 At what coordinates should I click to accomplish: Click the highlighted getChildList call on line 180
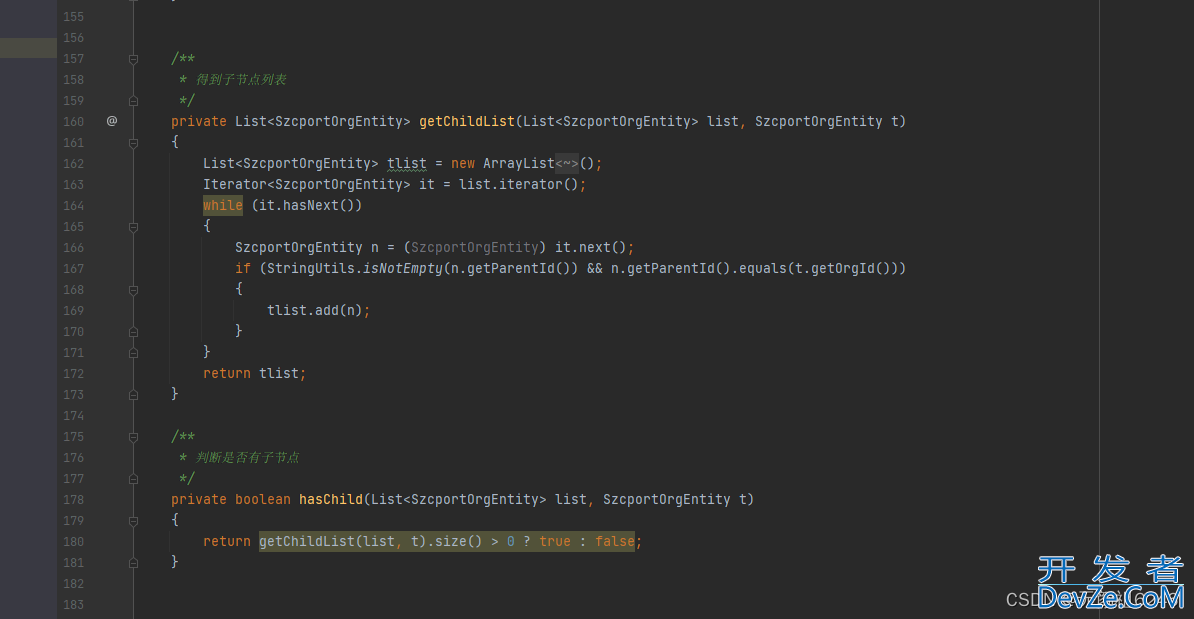(x=307, y=541)
